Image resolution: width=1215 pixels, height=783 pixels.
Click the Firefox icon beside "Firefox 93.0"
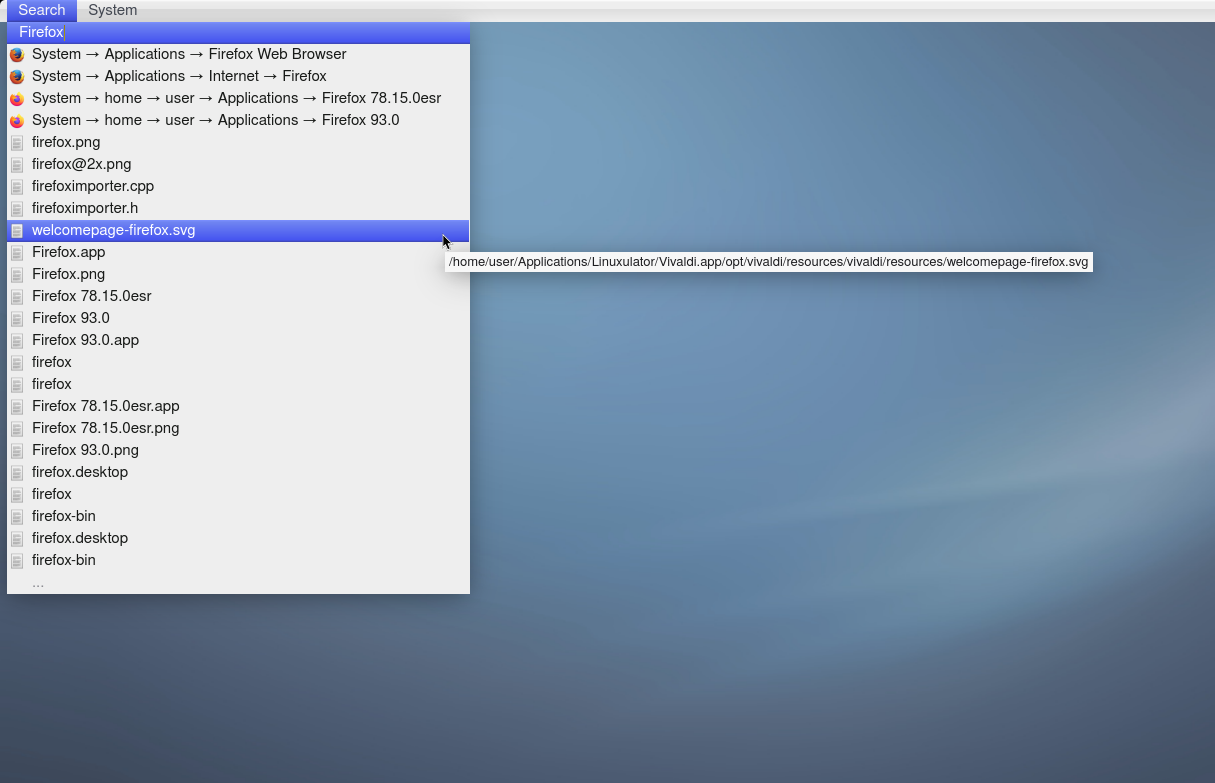click(17, 120)
